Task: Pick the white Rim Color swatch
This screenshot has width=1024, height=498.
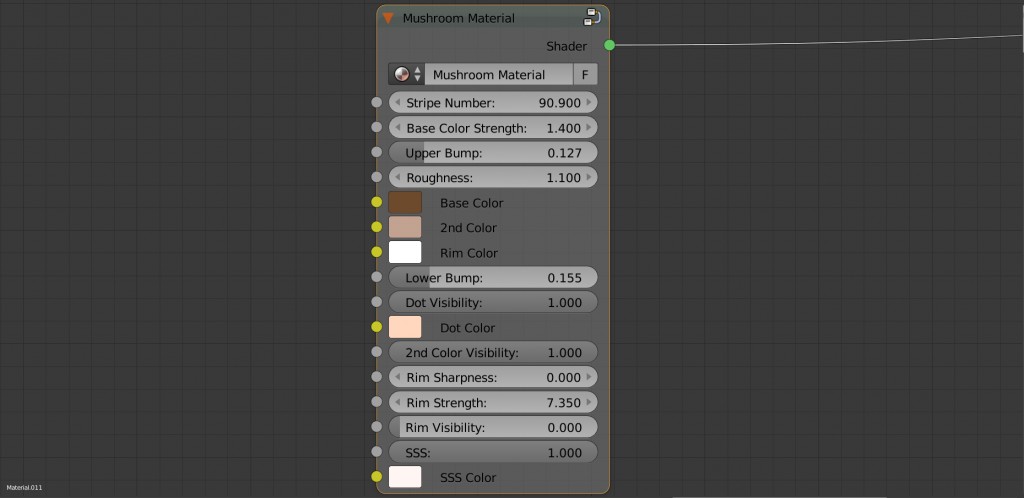Action: click(x=405, y=253)
